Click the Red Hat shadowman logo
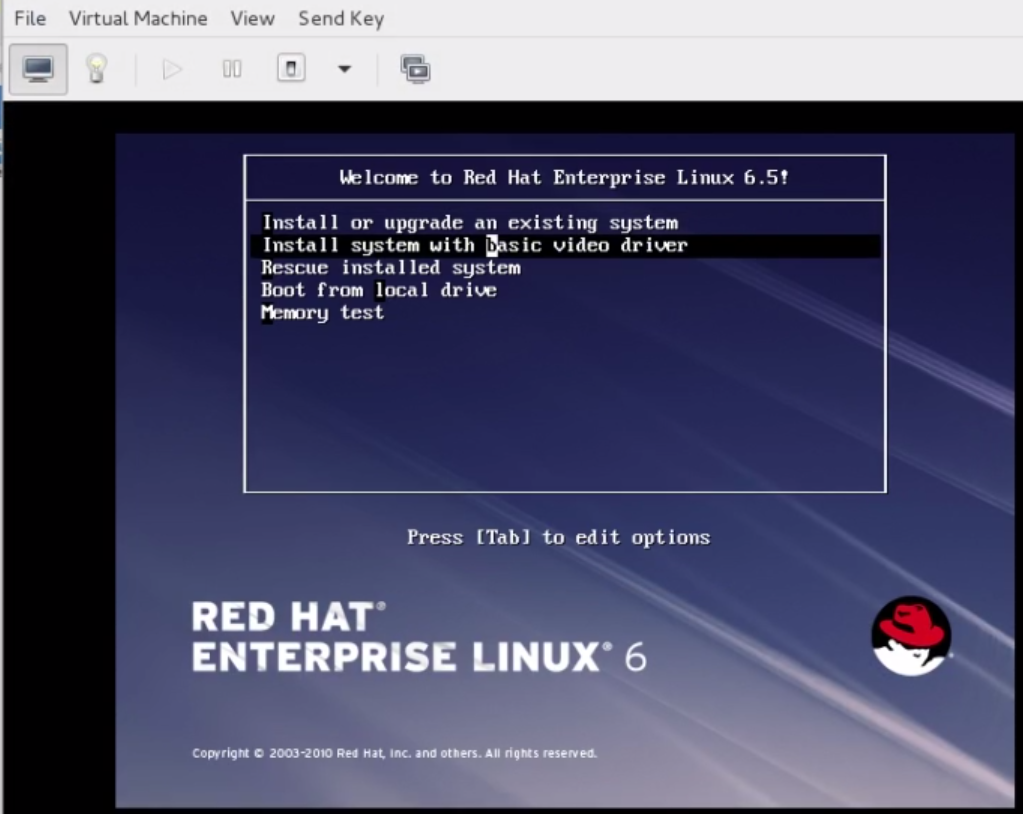This screenshot has height=814, width=1023. (911, 636)
